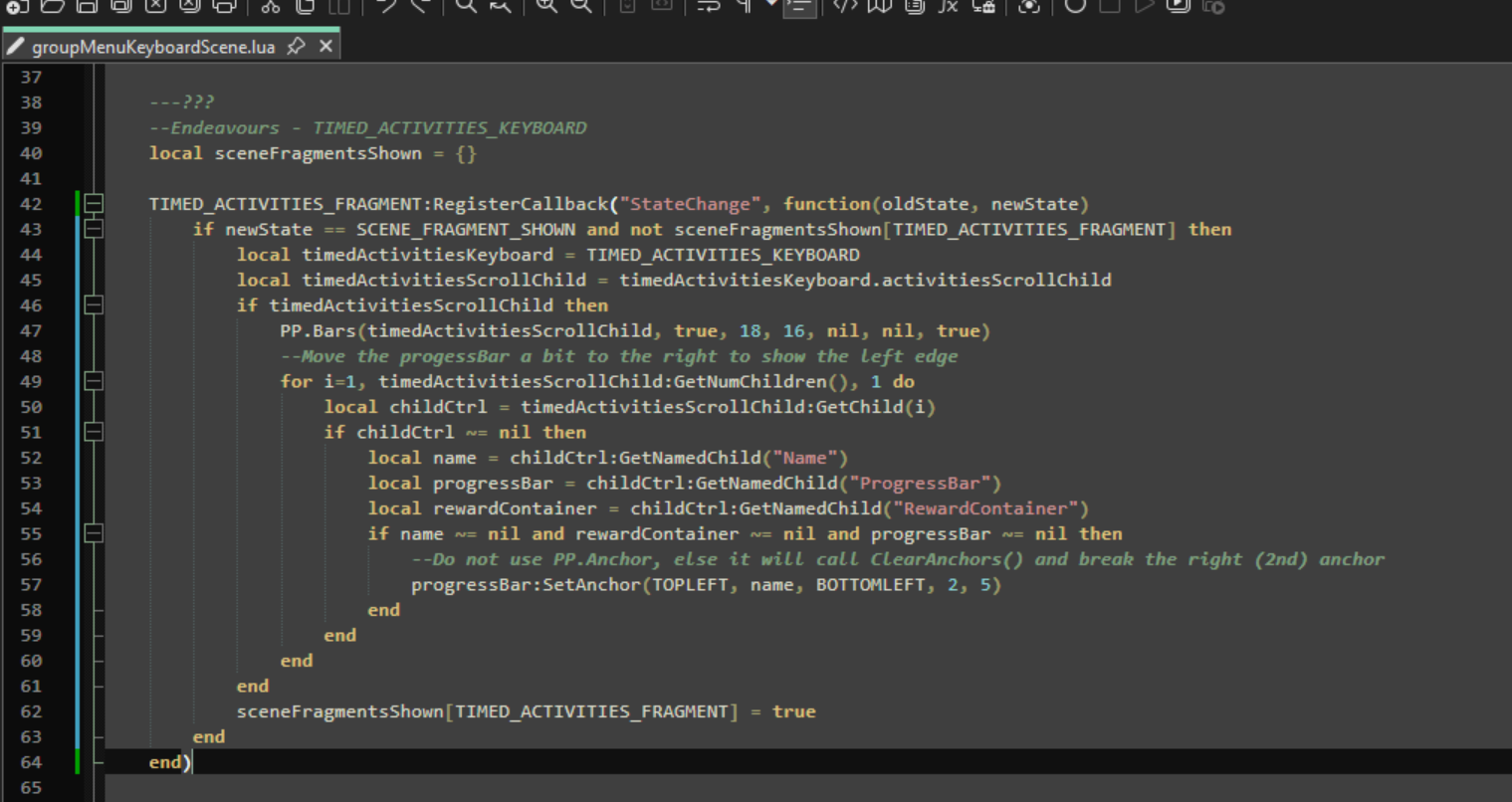Collapse the for loop fold at line 49
1512x802 pixels.
(x=94, y=381)
